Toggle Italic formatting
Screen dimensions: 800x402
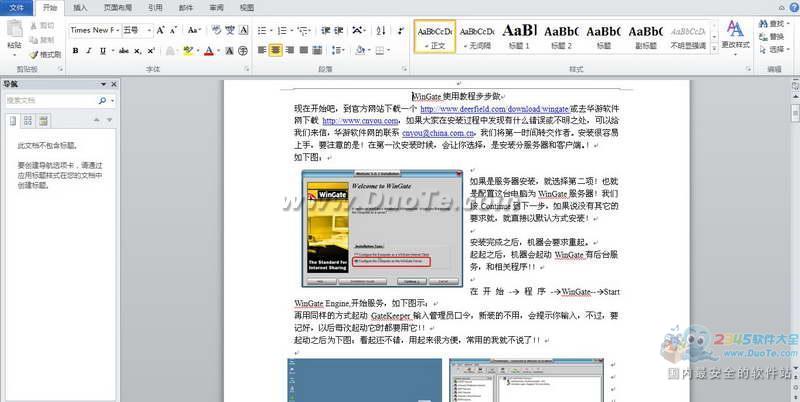point(89,51)
